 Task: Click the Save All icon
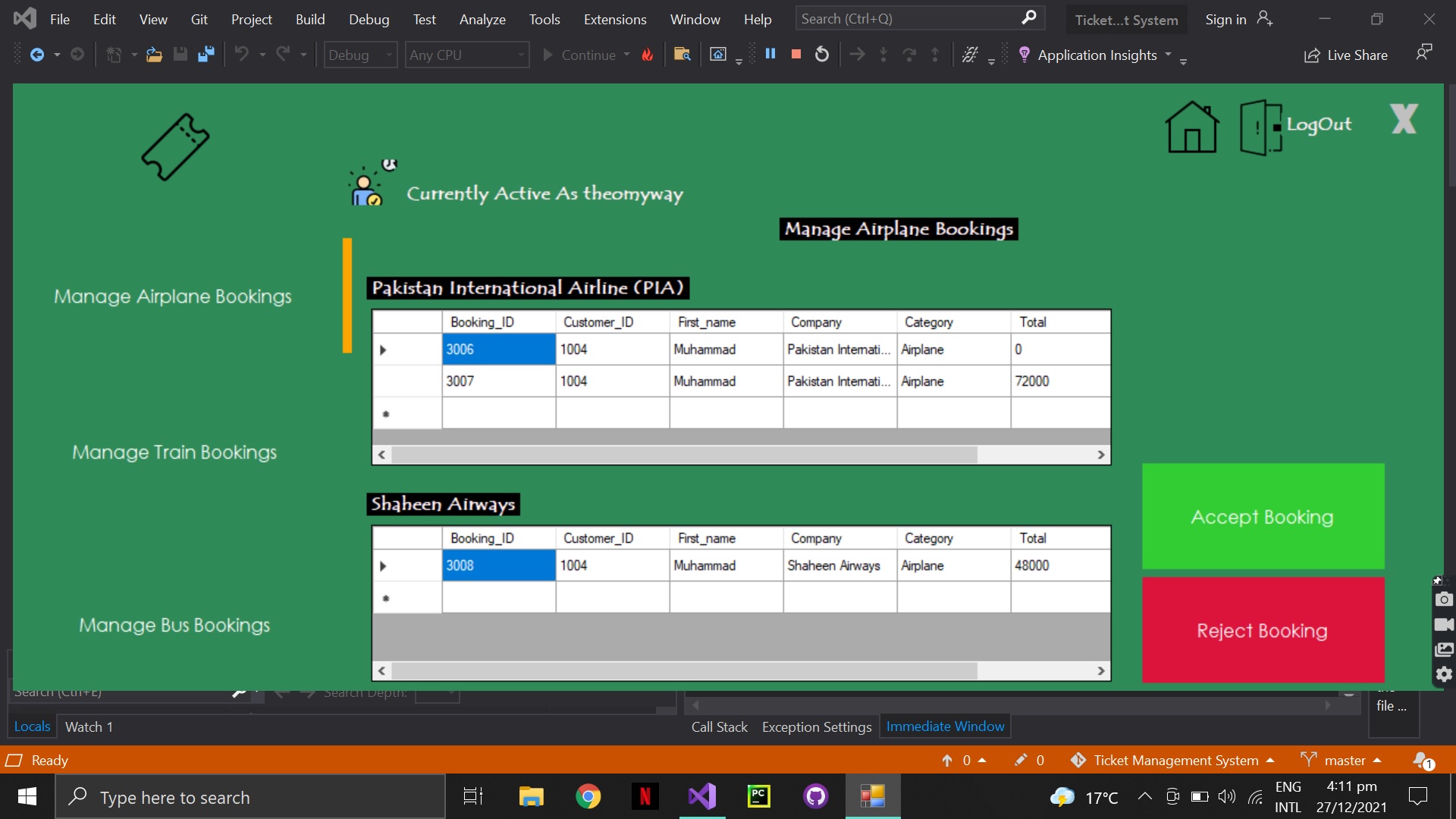point(206,54)
